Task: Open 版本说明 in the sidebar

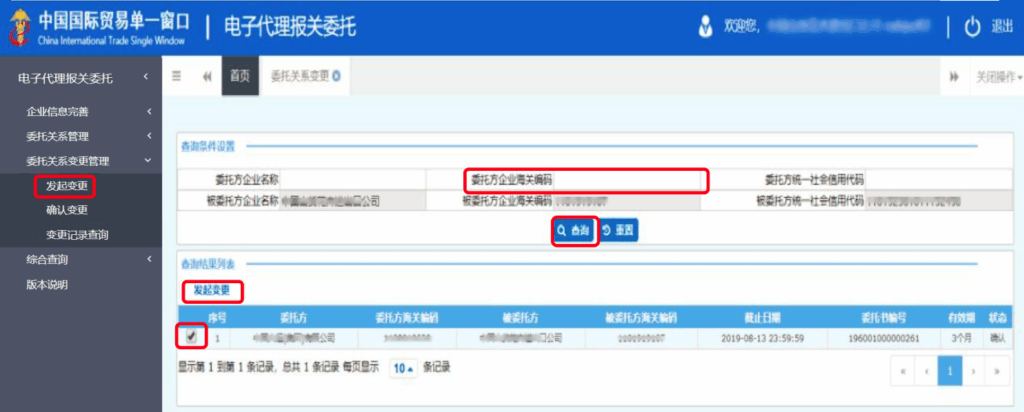Action: pos(47,285)
